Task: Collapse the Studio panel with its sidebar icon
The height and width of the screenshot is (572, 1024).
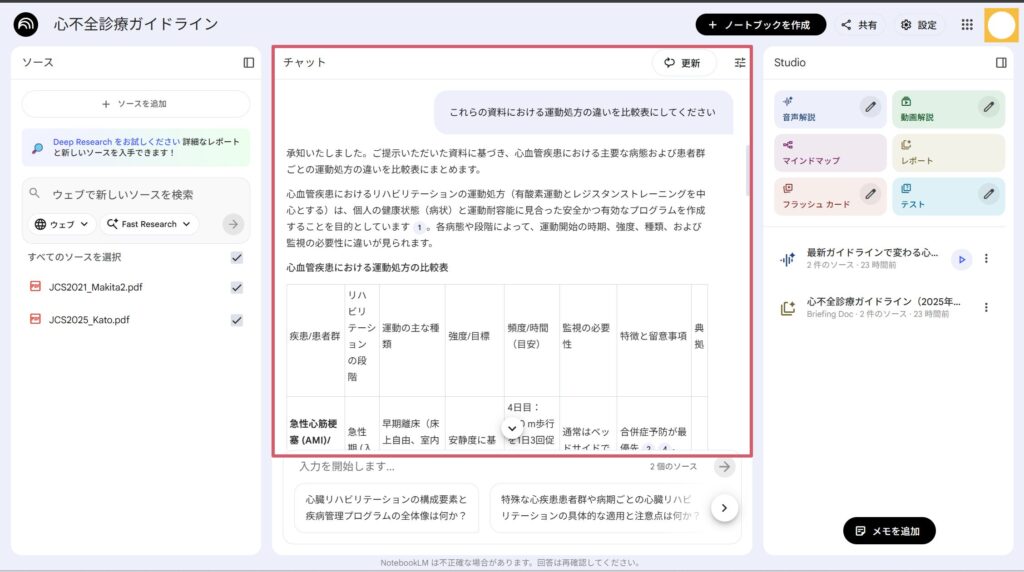Action: (1001, 62)
